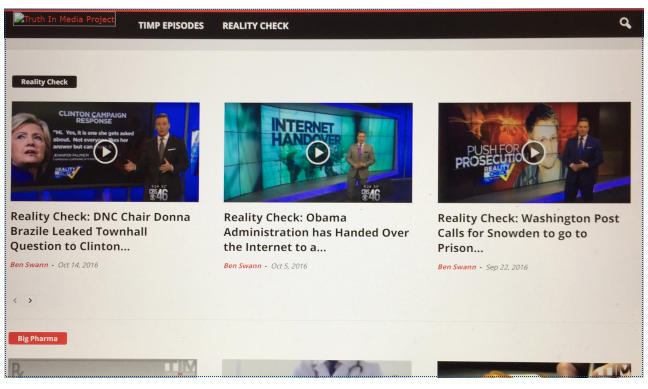Go to previous Reality Check posts arrow
Image resolution: width=648 pixels, height=389 pixels.
(x=15, y=301)
